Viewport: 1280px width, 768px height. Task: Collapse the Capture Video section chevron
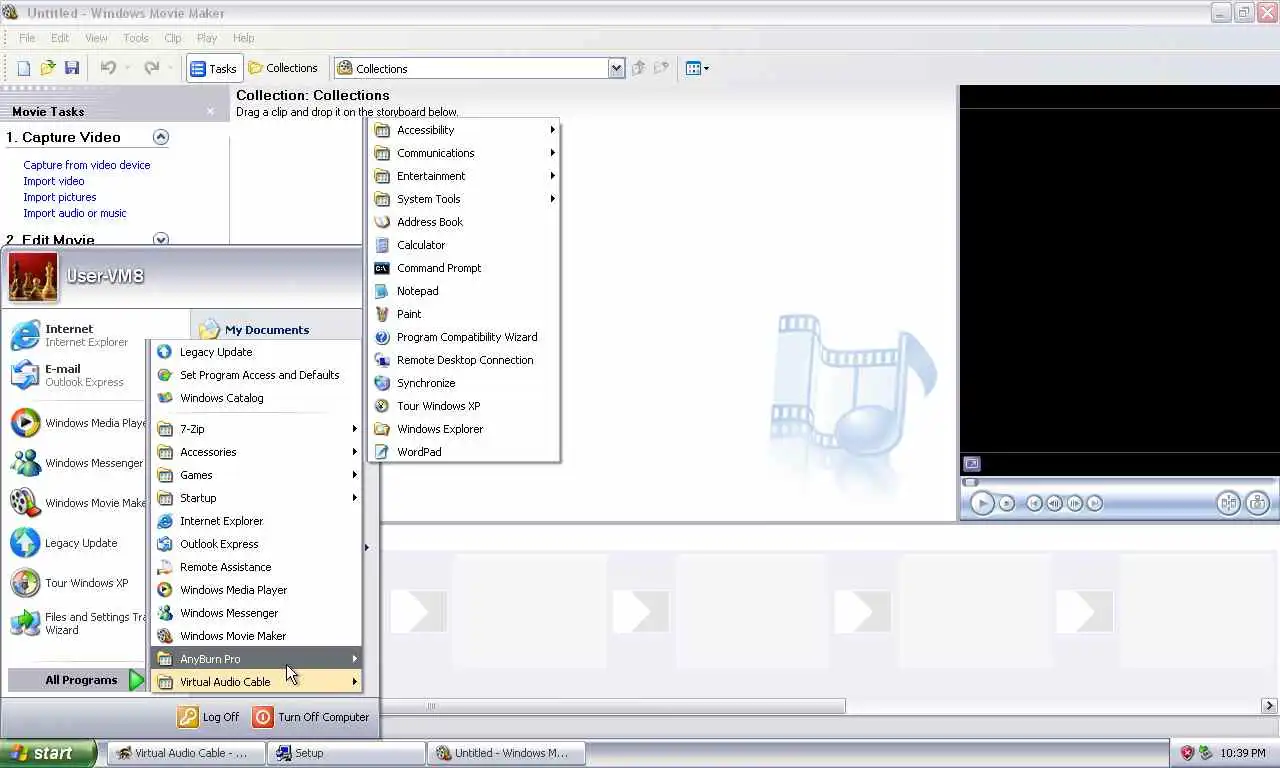pos(160,137)
